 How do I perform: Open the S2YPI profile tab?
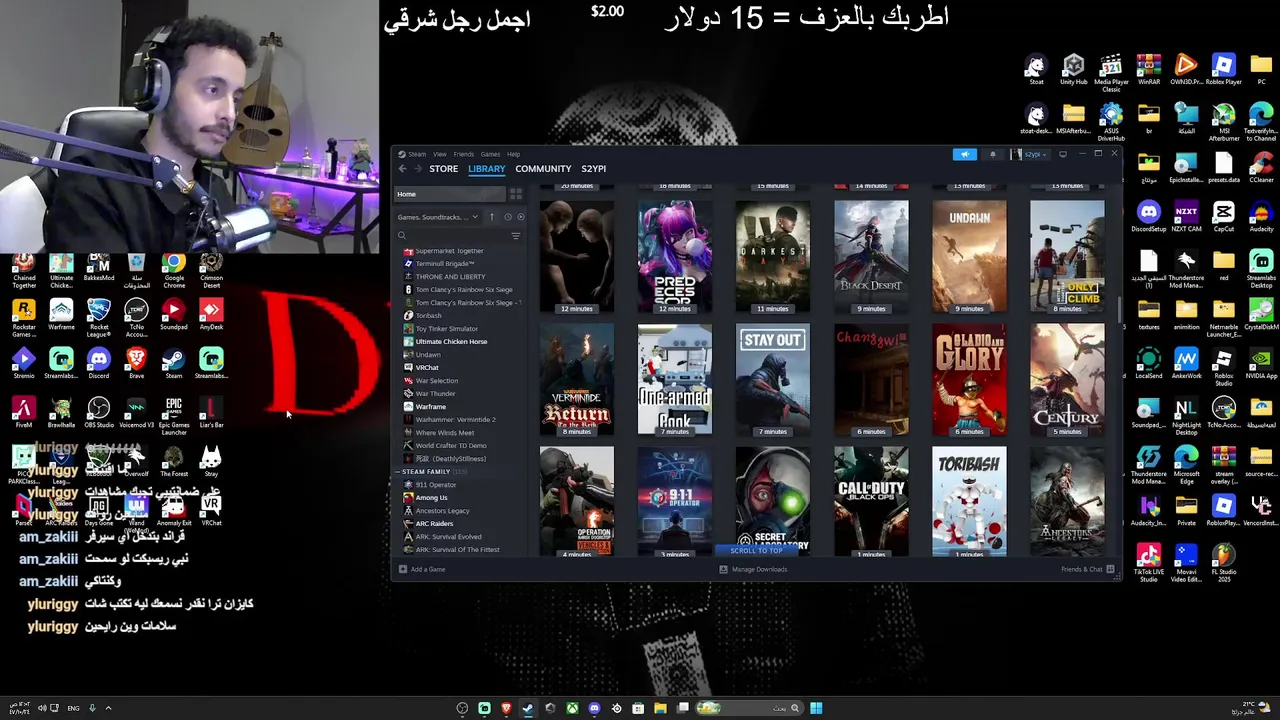tap(593, 169)
